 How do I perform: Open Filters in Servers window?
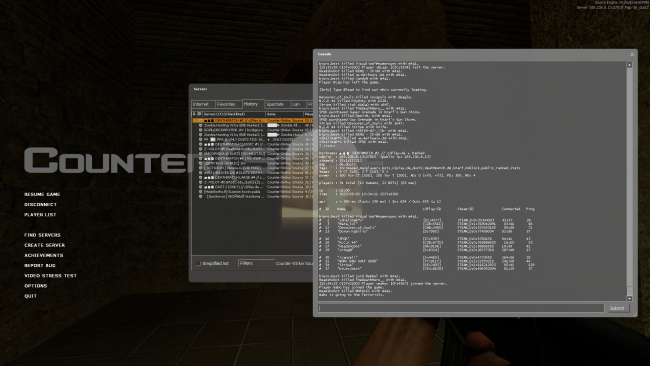(x=256, y=263)
